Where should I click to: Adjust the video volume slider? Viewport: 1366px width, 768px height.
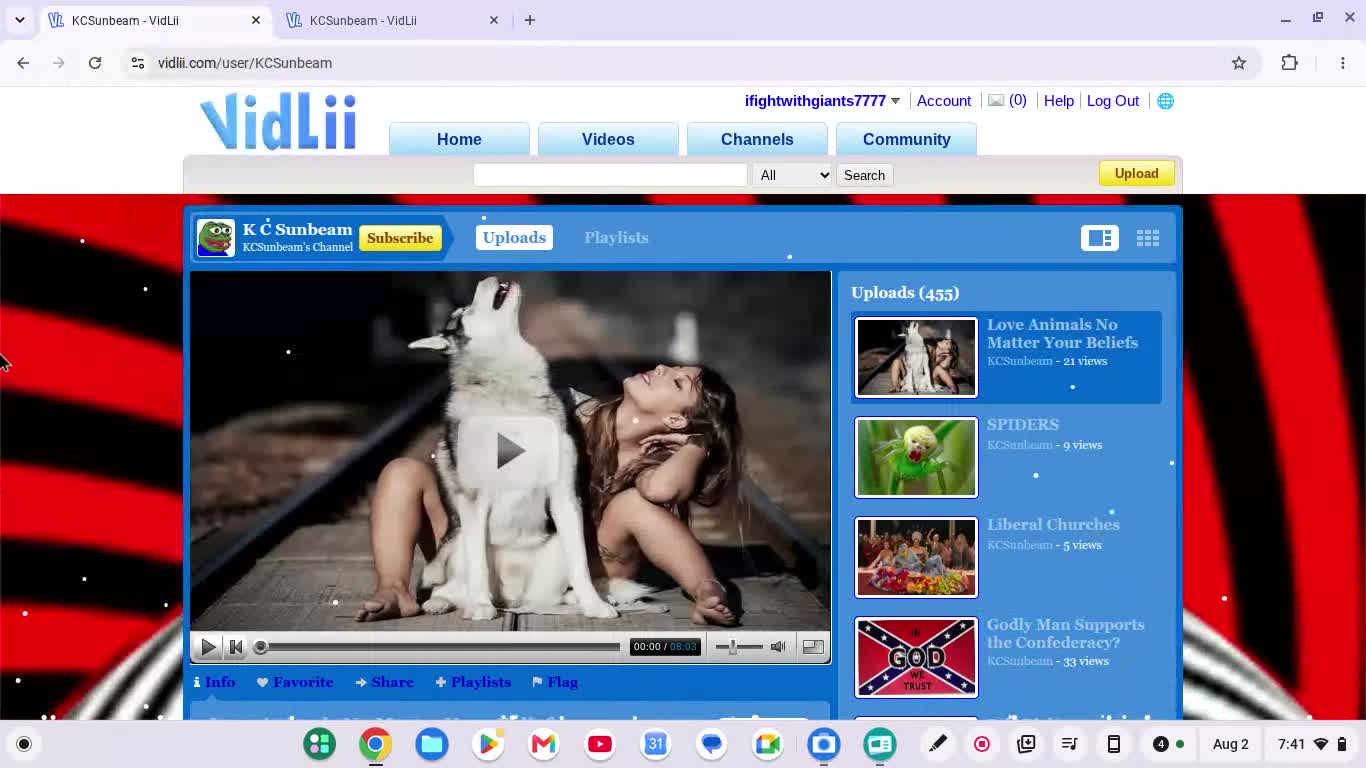tap(738, 647)
